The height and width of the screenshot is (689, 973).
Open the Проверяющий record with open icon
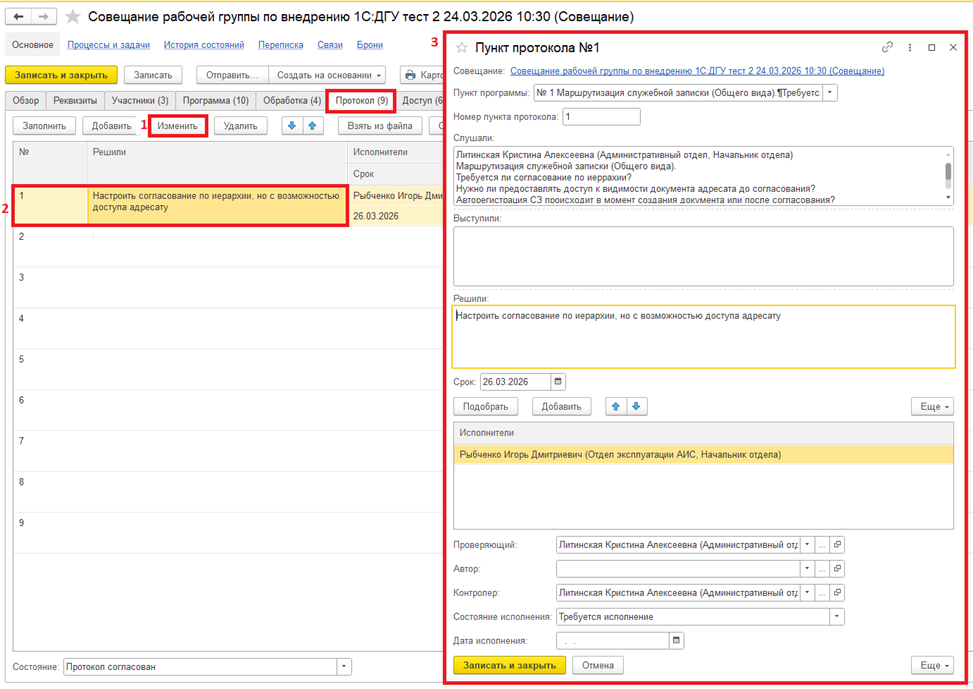(837, 545)
